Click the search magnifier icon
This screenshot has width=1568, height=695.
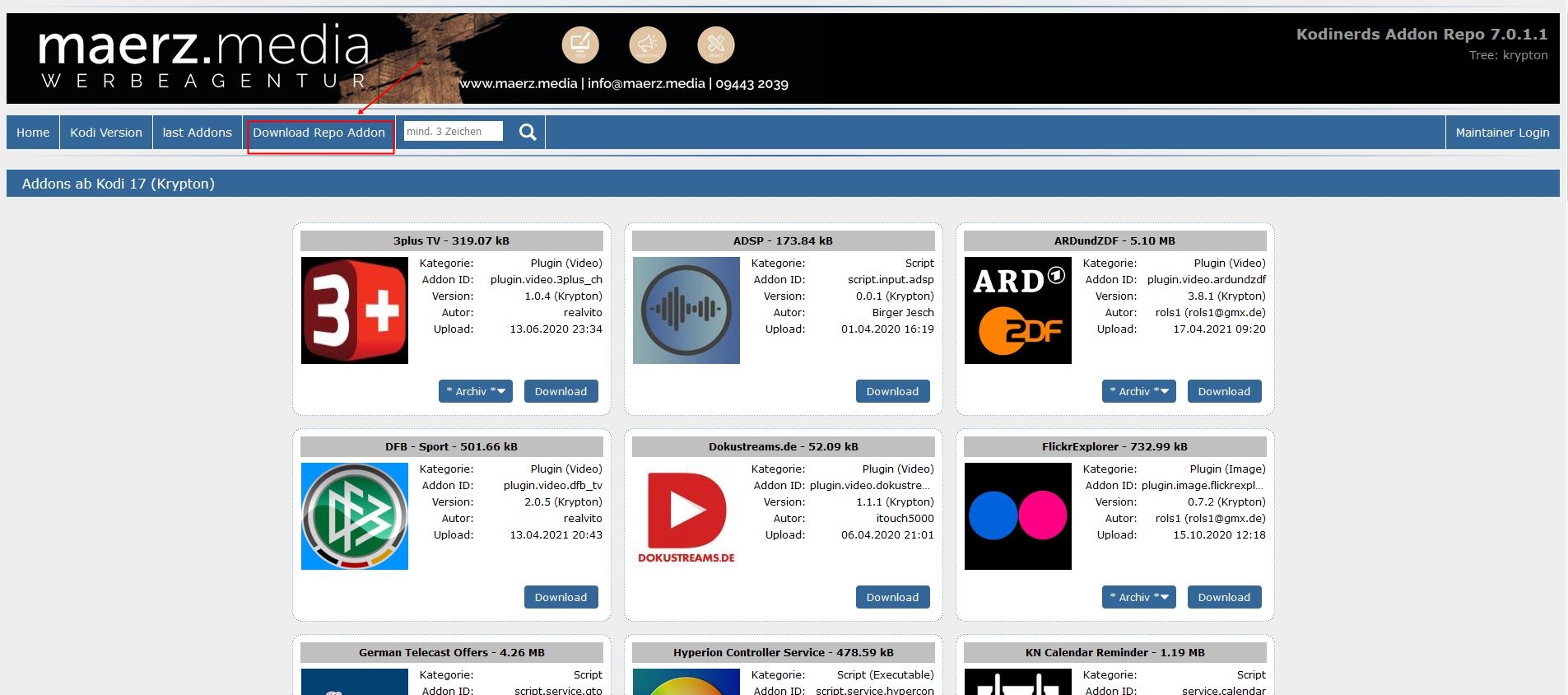click(528, 132)
